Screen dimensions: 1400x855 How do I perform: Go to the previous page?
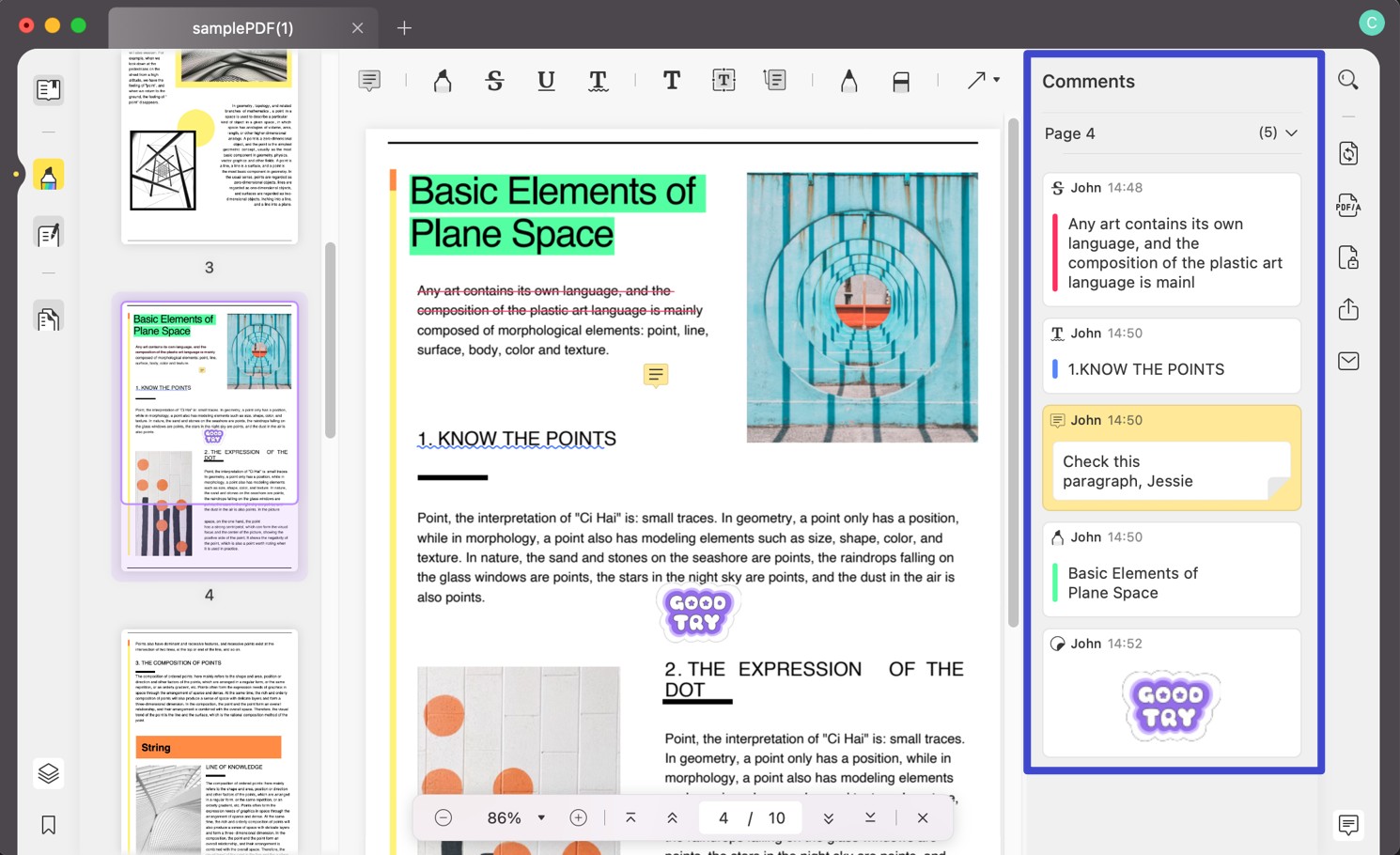point(672,818)
